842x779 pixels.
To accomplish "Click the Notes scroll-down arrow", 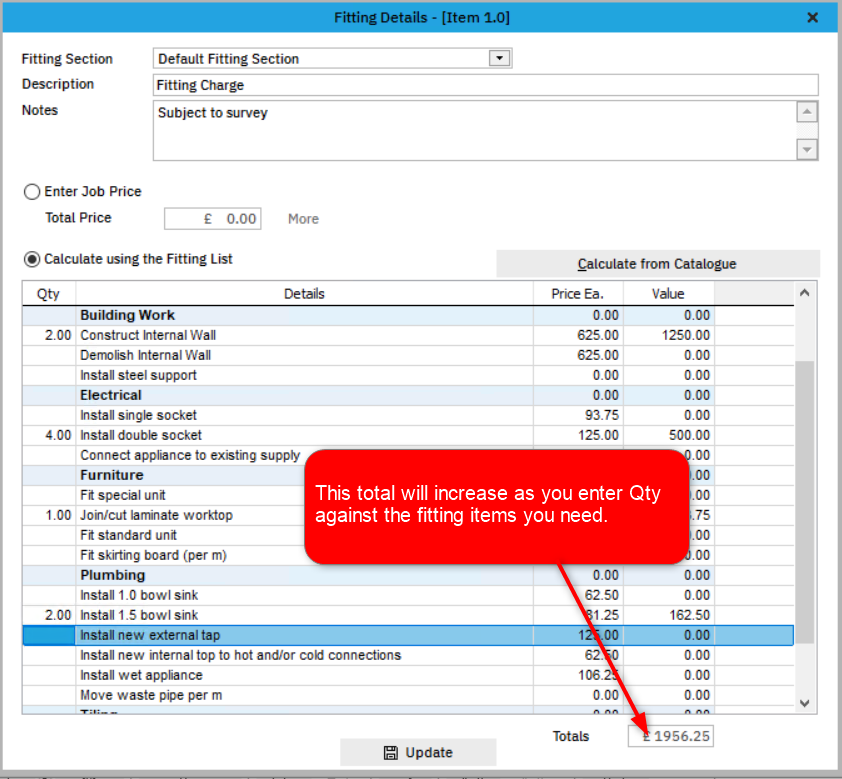I will pyautogui.click(x=808, y=149).
